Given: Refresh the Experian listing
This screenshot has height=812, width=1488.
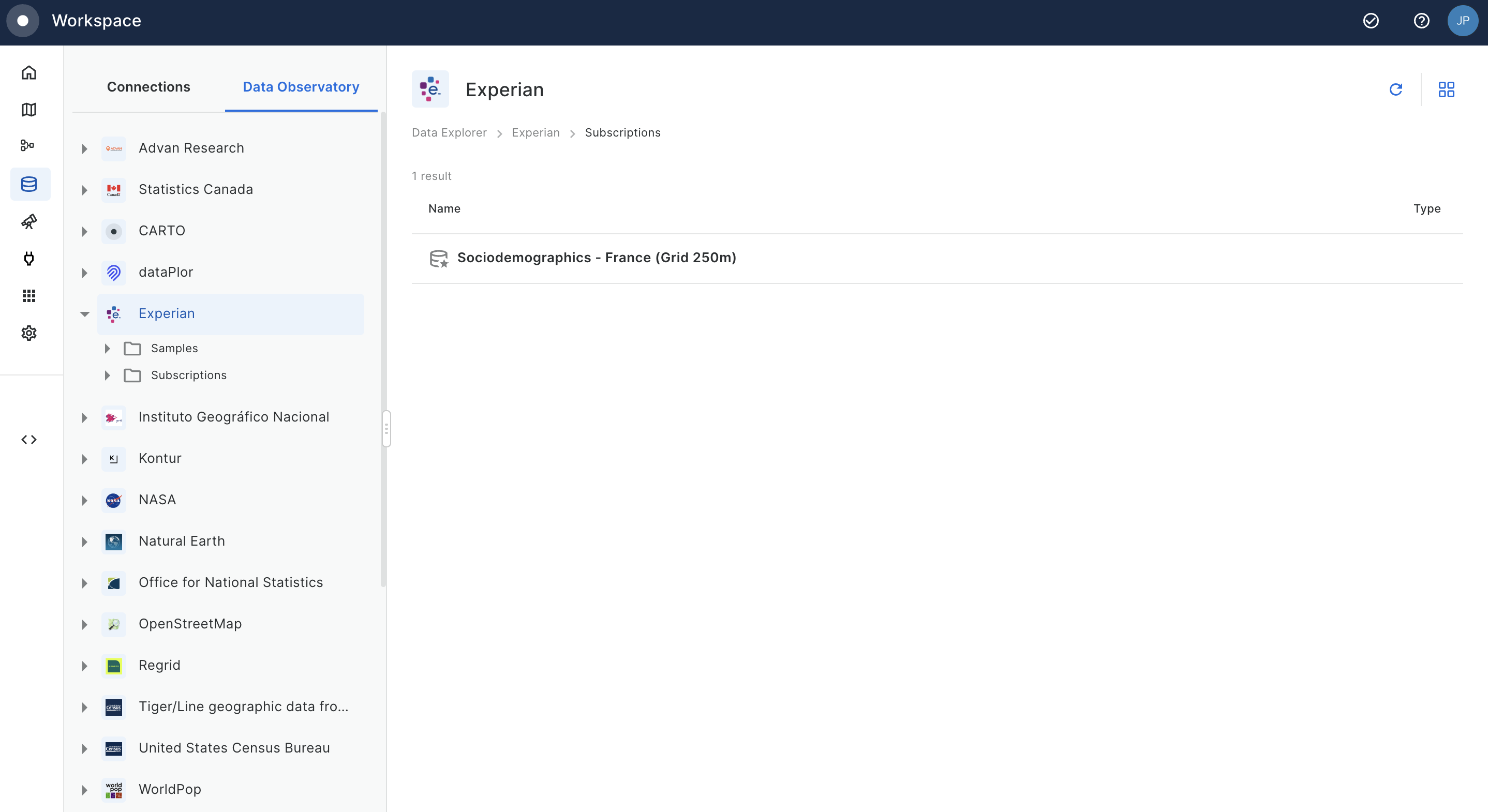Looking at the screenshot, I should tap(1395, 89).
